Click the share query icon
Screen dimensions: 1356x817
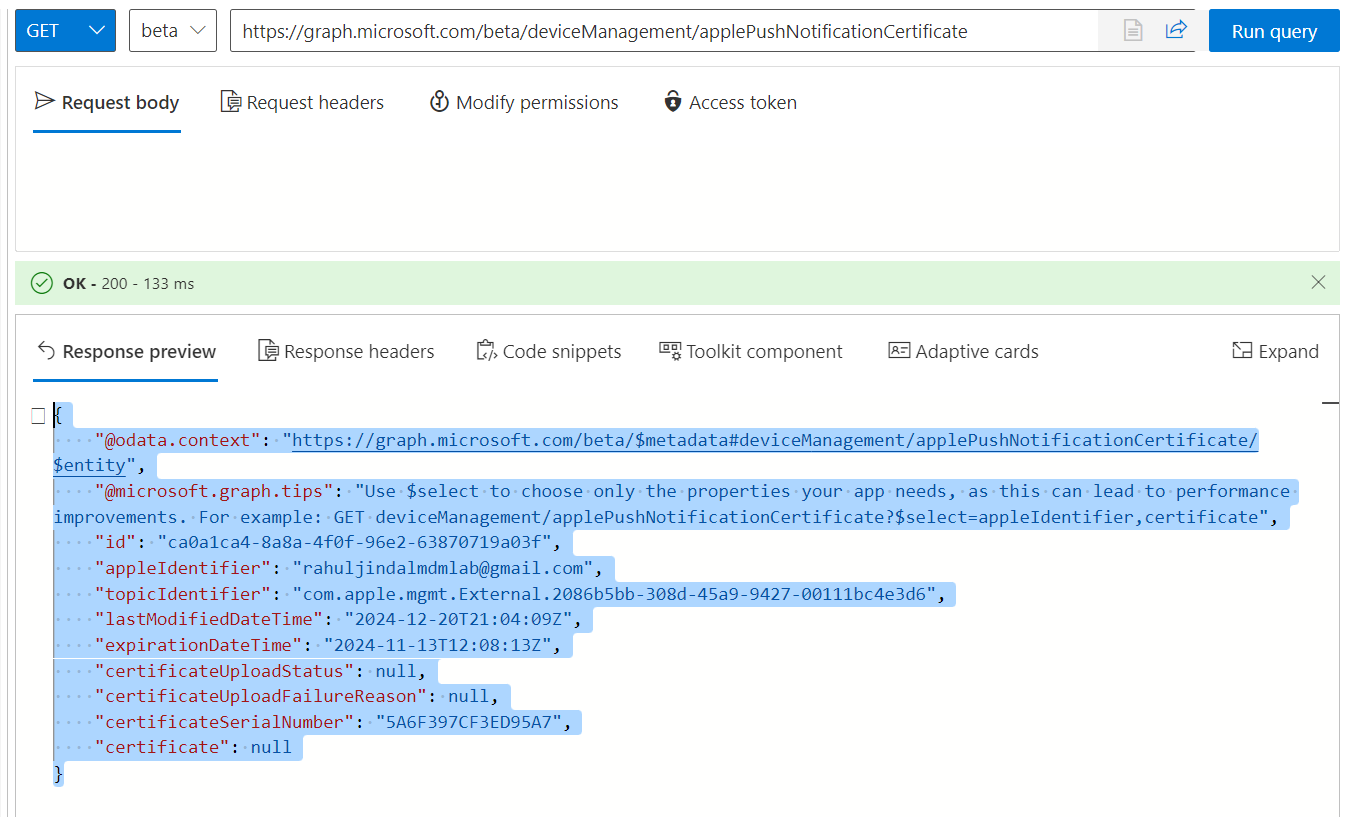[x=1176, y=31]
